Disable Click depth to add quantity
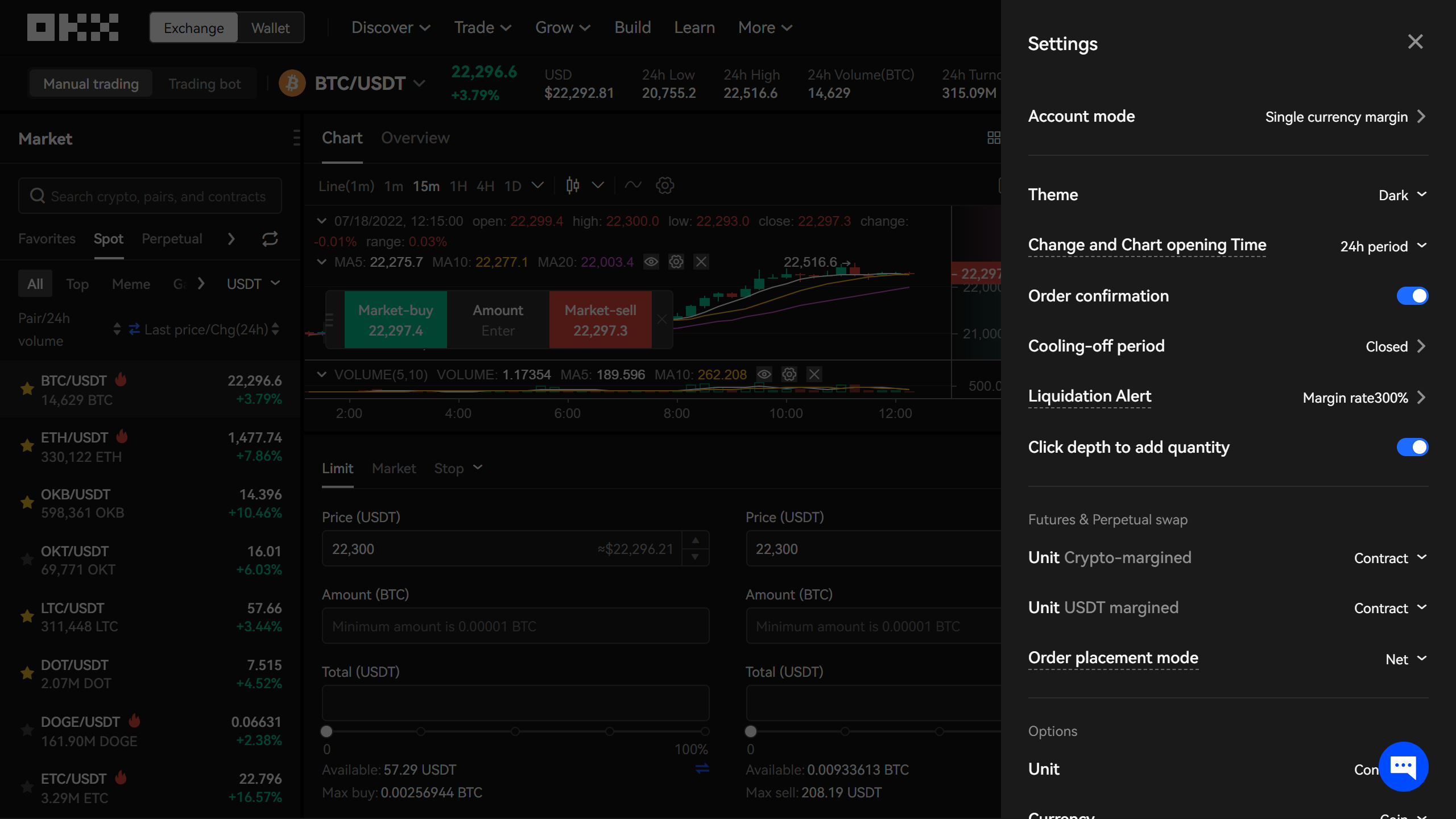 (x=1412, y=447)
